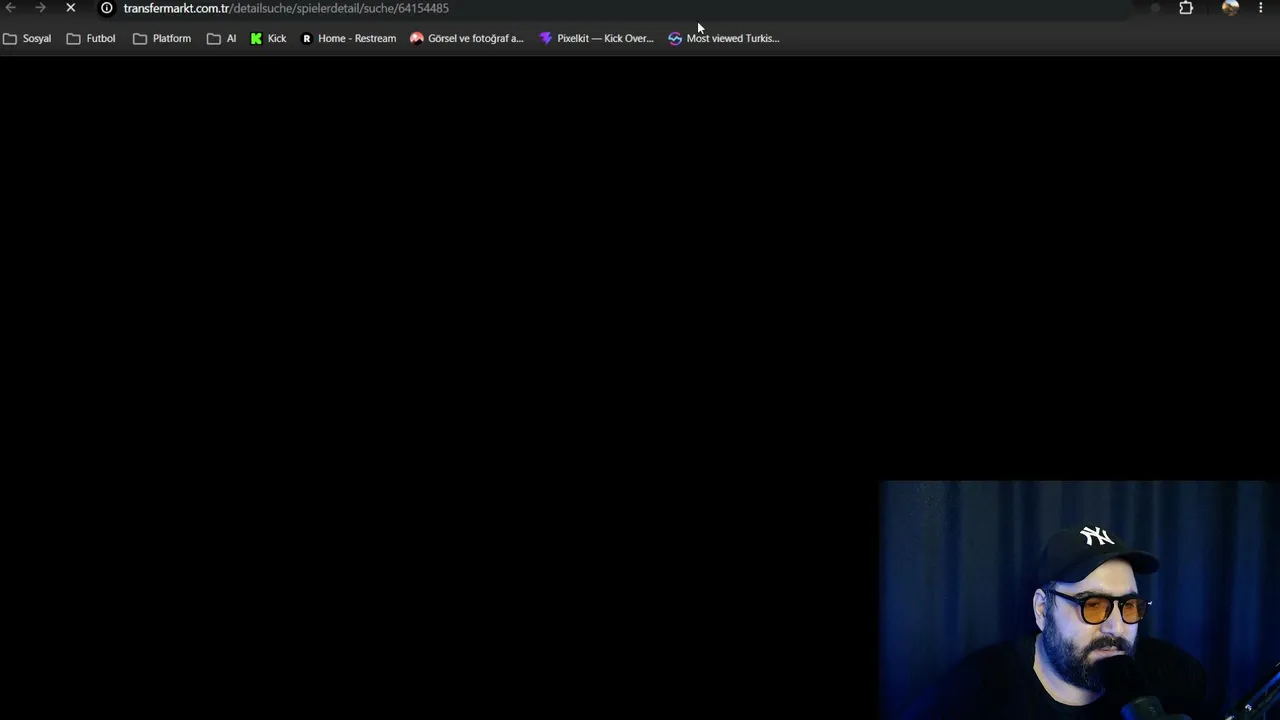Open the Görsel ve fotoğraf bookmark

467,38
